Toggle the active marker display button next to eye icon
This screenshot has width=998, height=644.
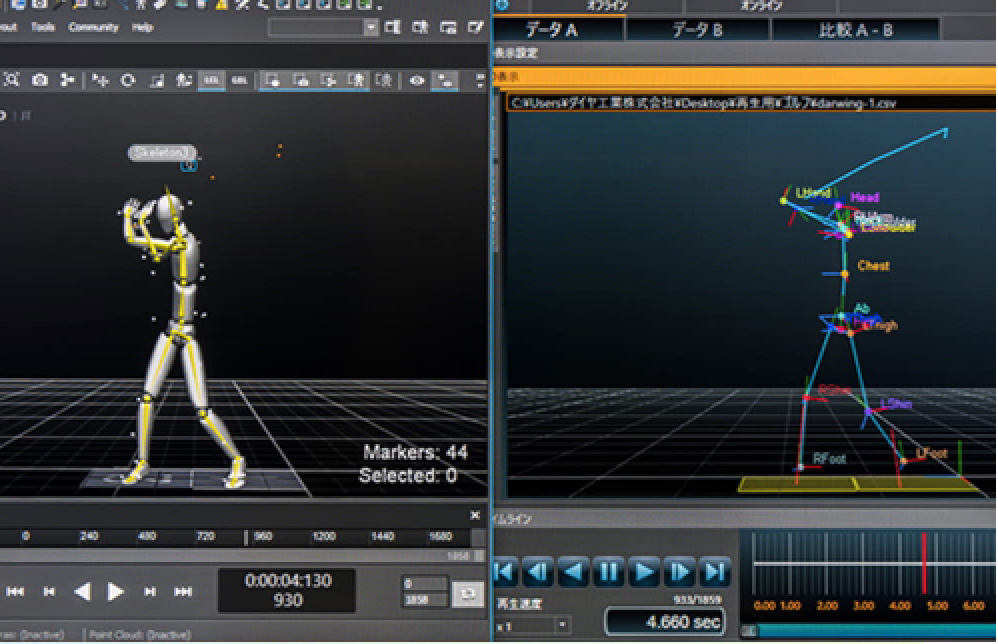pos(446,80)
